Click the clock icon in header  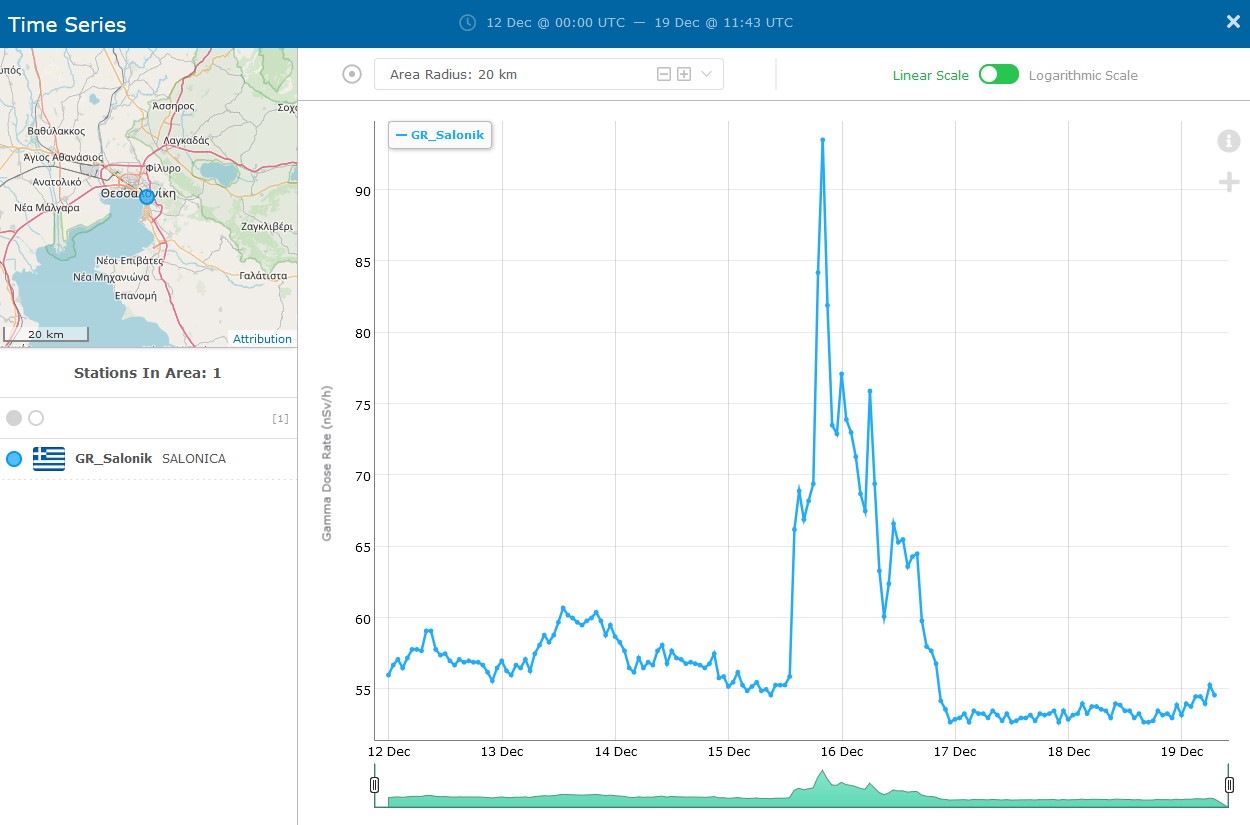tap(467, 22)
